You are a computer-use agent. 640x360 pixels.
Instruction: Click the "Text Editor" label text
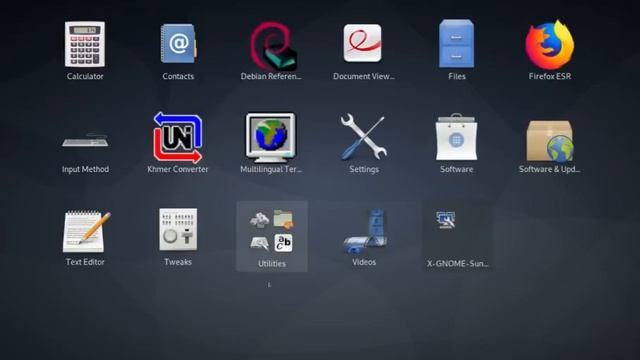pyautogui.click(x=85, y=262)
